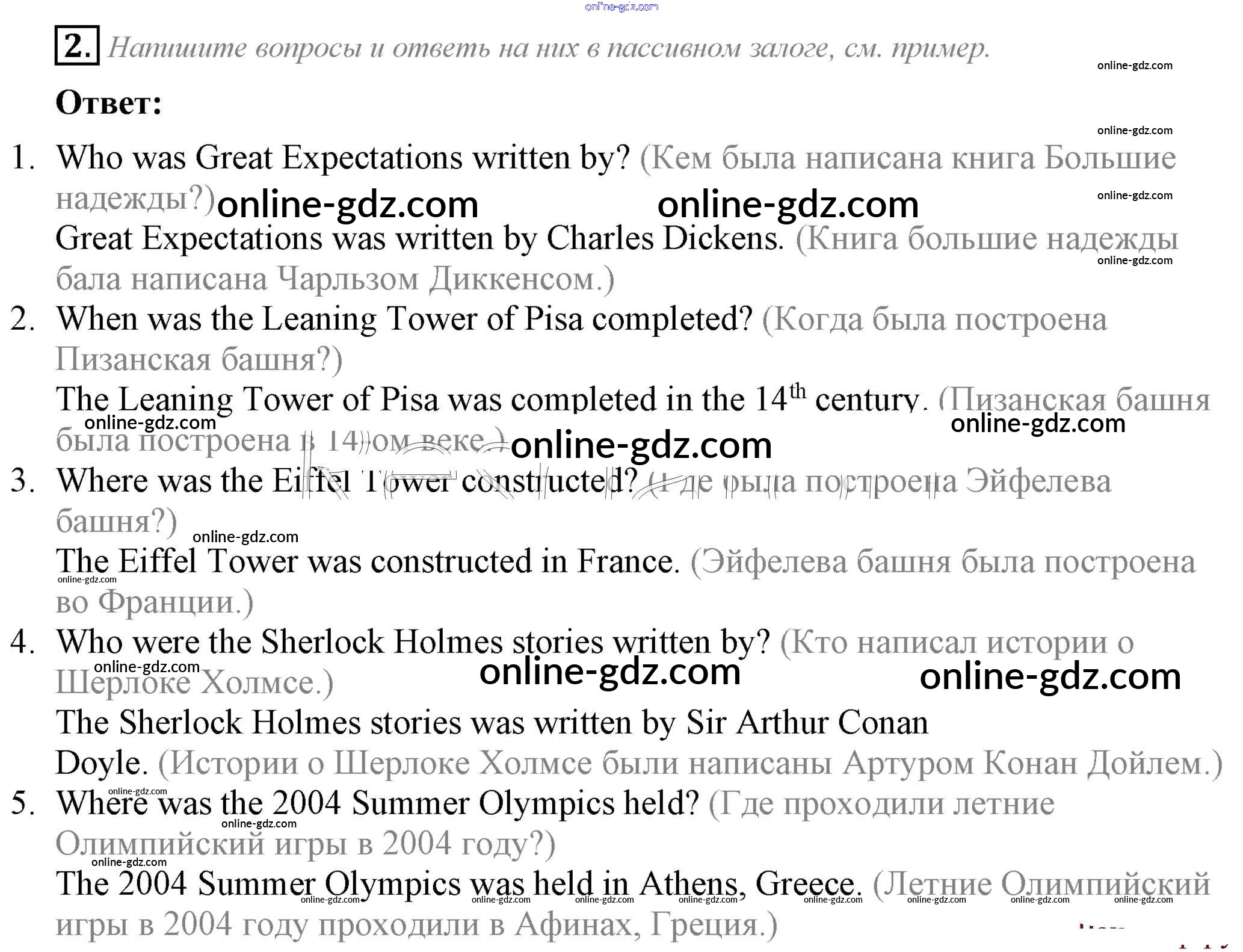
Task: Click 'The Eiffel Tower was constructed in France.'
Action: point(367,561)
